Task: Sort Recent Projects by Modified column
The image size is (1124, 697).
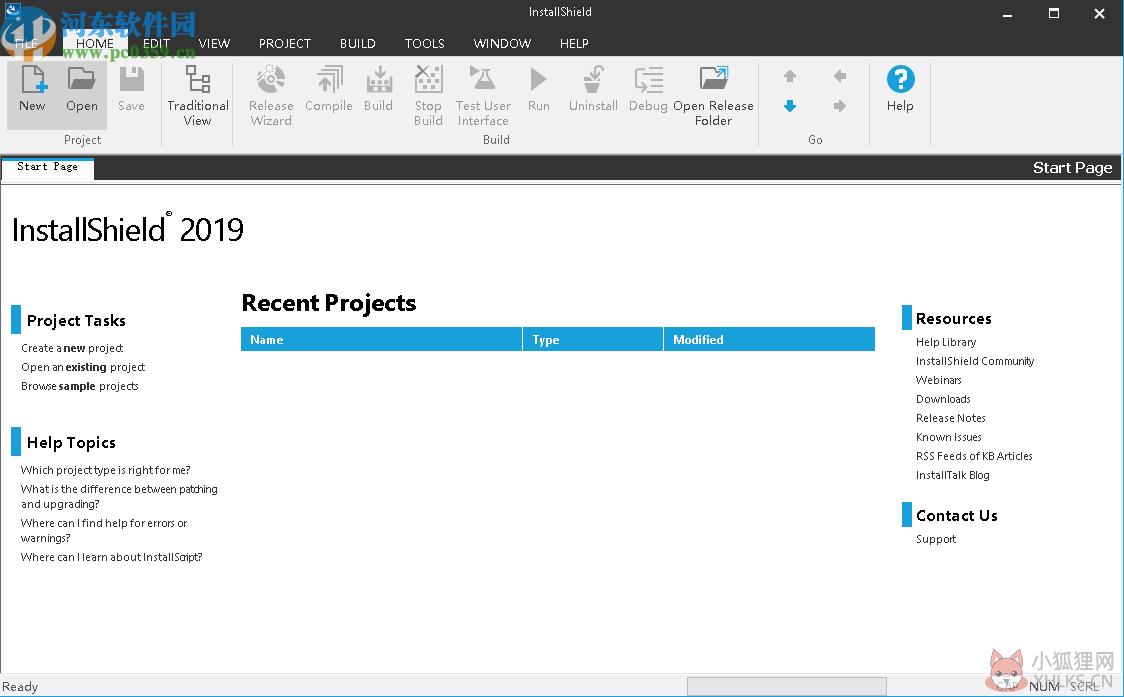Action: (769, 339)
